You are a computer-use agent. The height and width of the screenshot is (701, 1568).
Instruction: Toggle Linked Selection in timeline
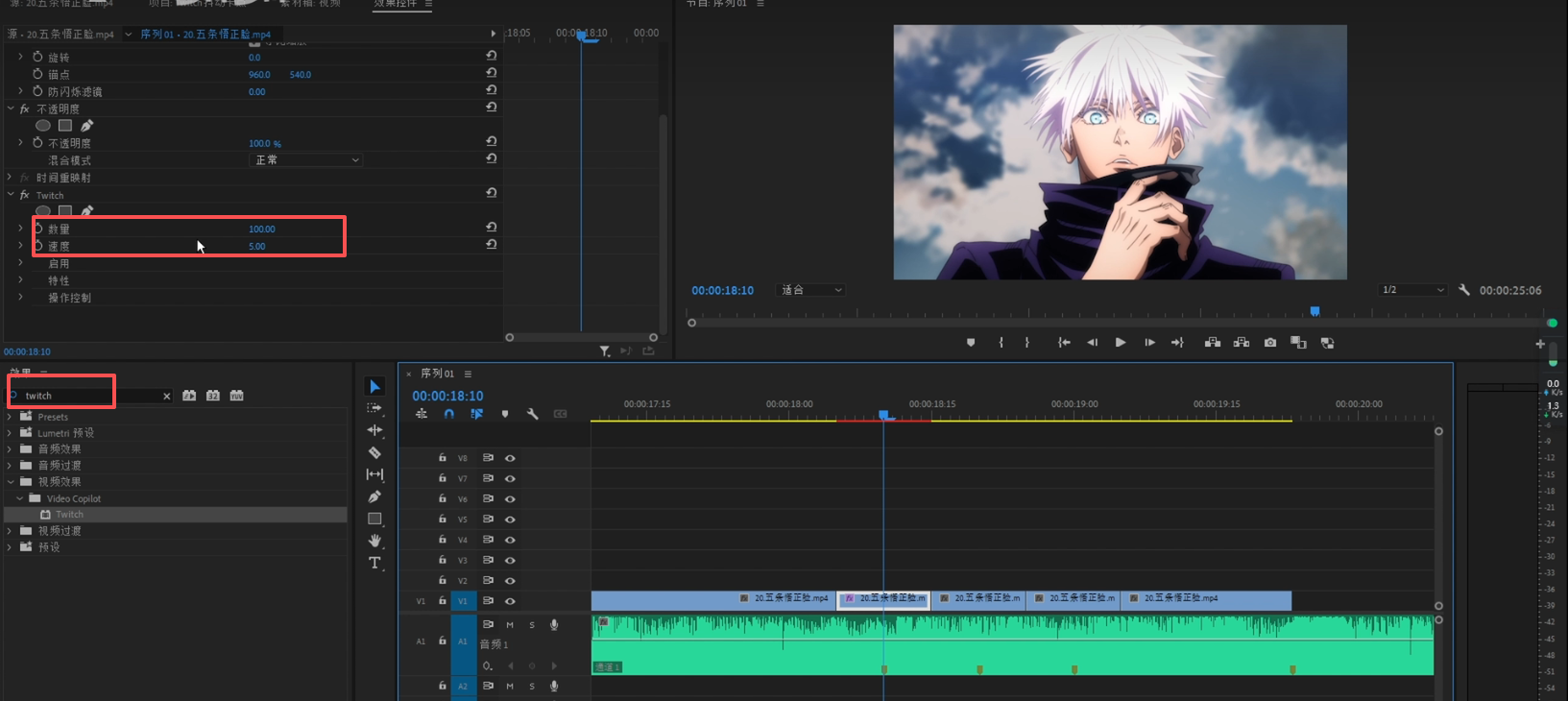(x=476, y=414)
